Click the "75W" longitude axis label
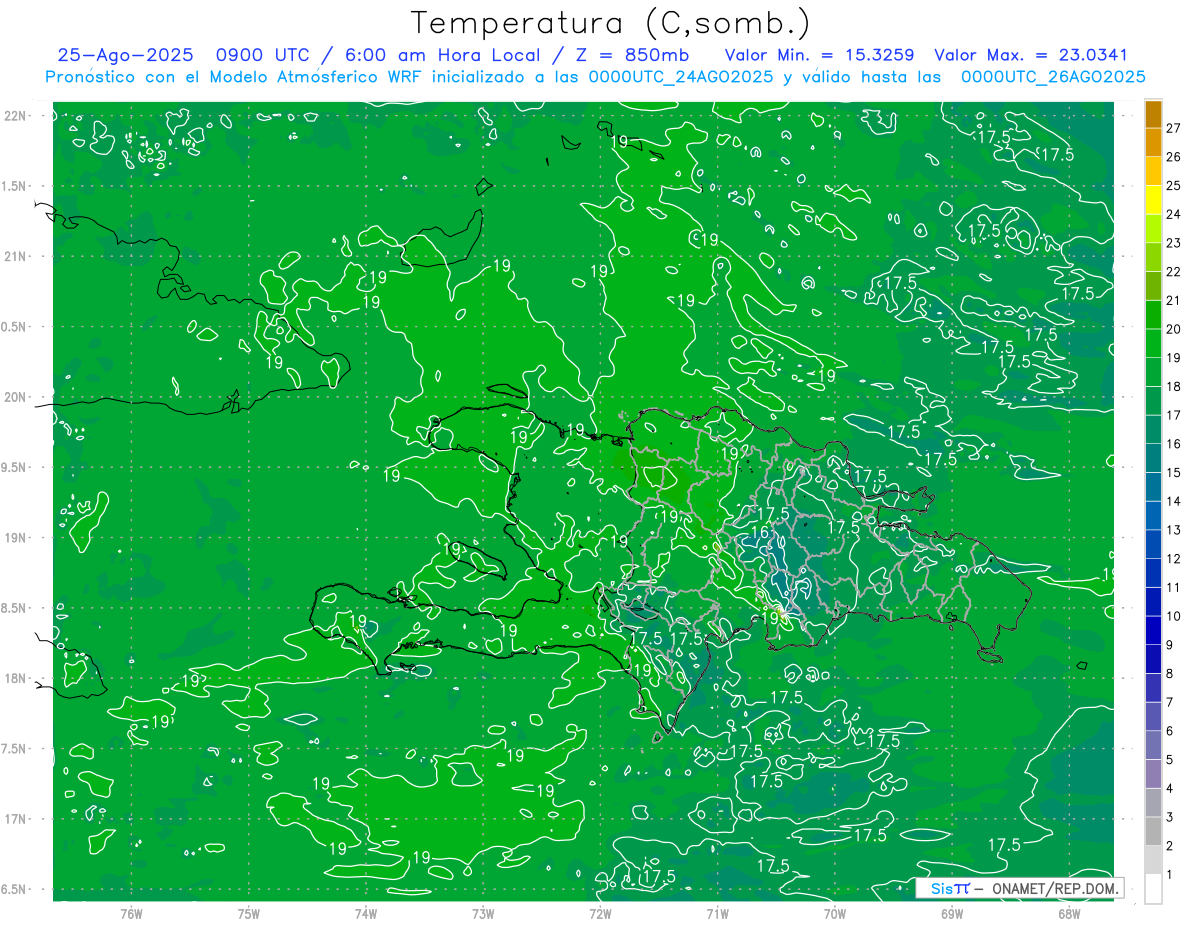 tap(249, 913)
